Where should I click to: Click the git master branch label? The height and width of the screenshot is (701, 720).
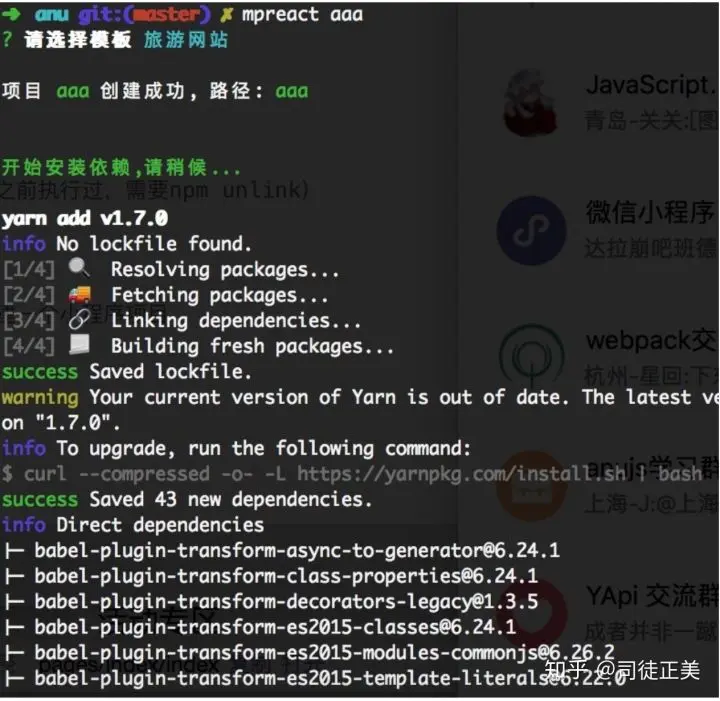pos(145,15)
